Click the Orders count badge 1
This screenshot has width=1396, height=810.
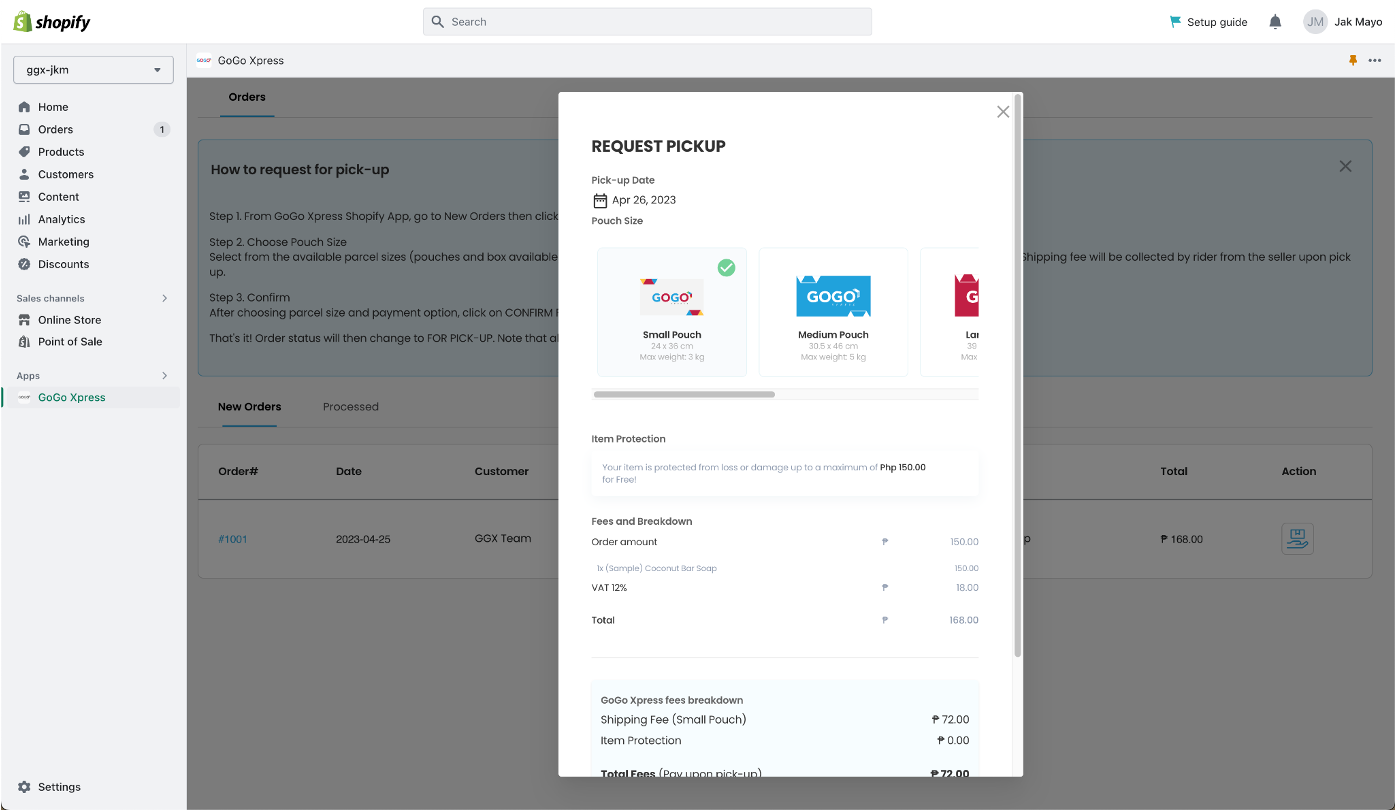click(161, 129)
